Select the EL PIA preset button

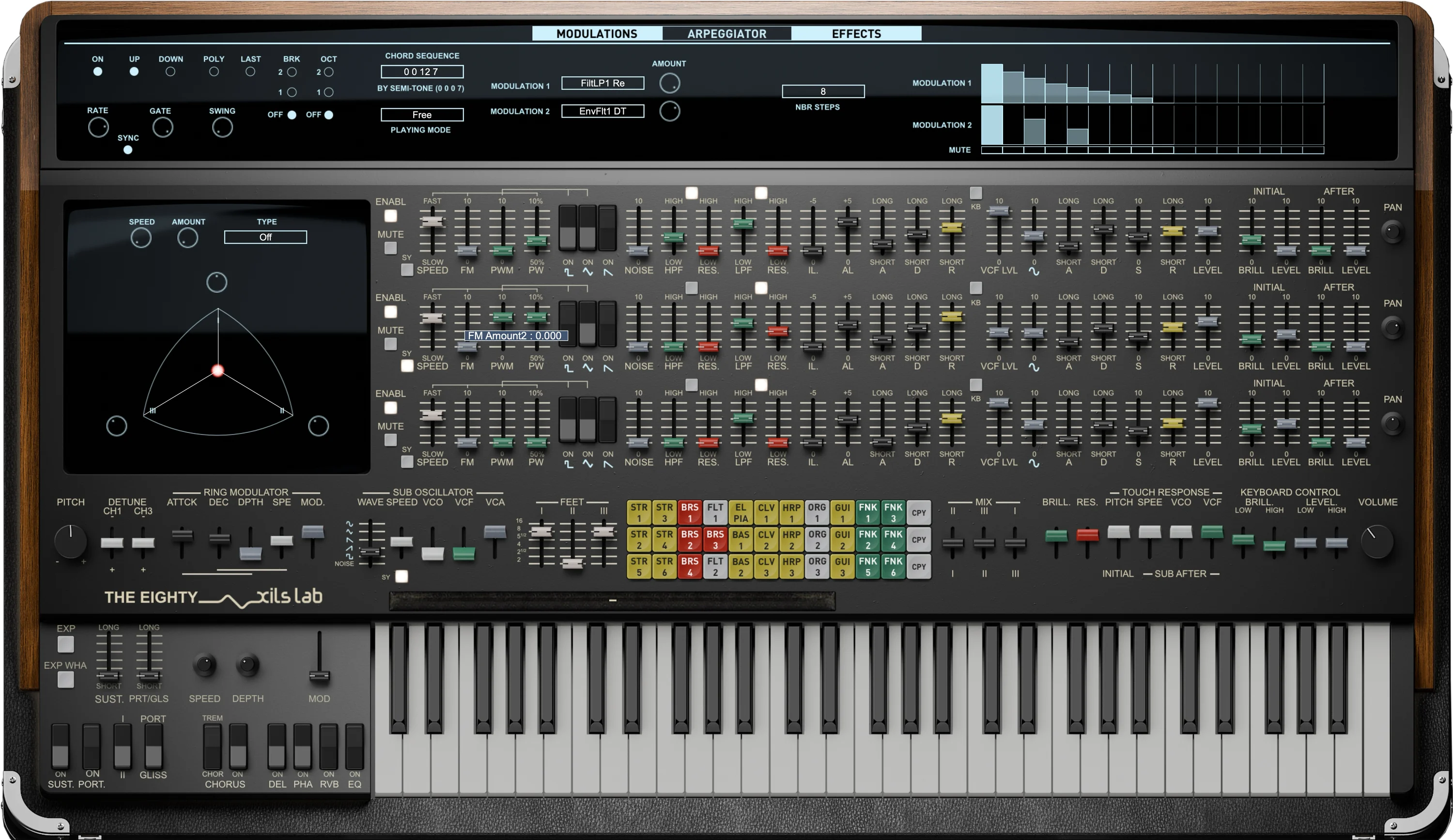click(741, 512)
